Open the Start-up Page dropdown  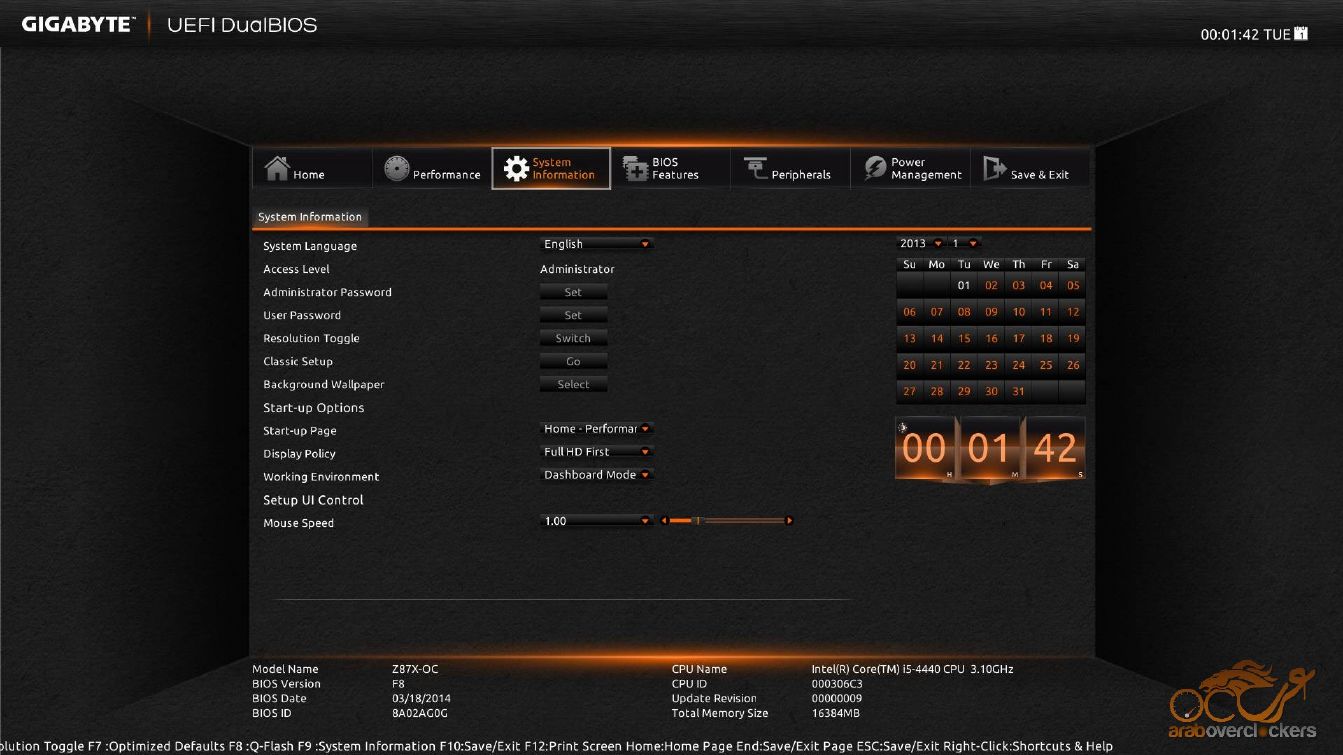pyautogui.click(x=597, y=429)
